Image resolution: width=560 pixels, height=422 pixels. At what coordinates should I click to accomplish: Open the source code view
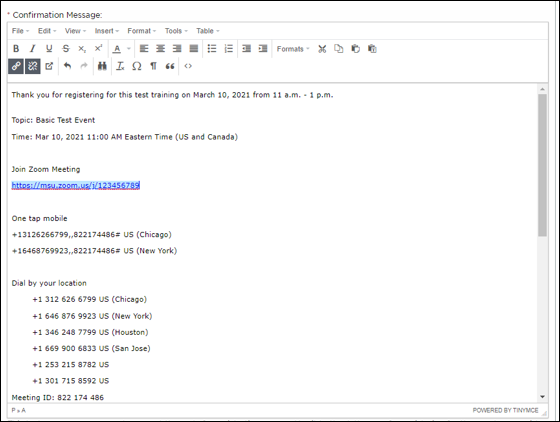coord(188,66)
